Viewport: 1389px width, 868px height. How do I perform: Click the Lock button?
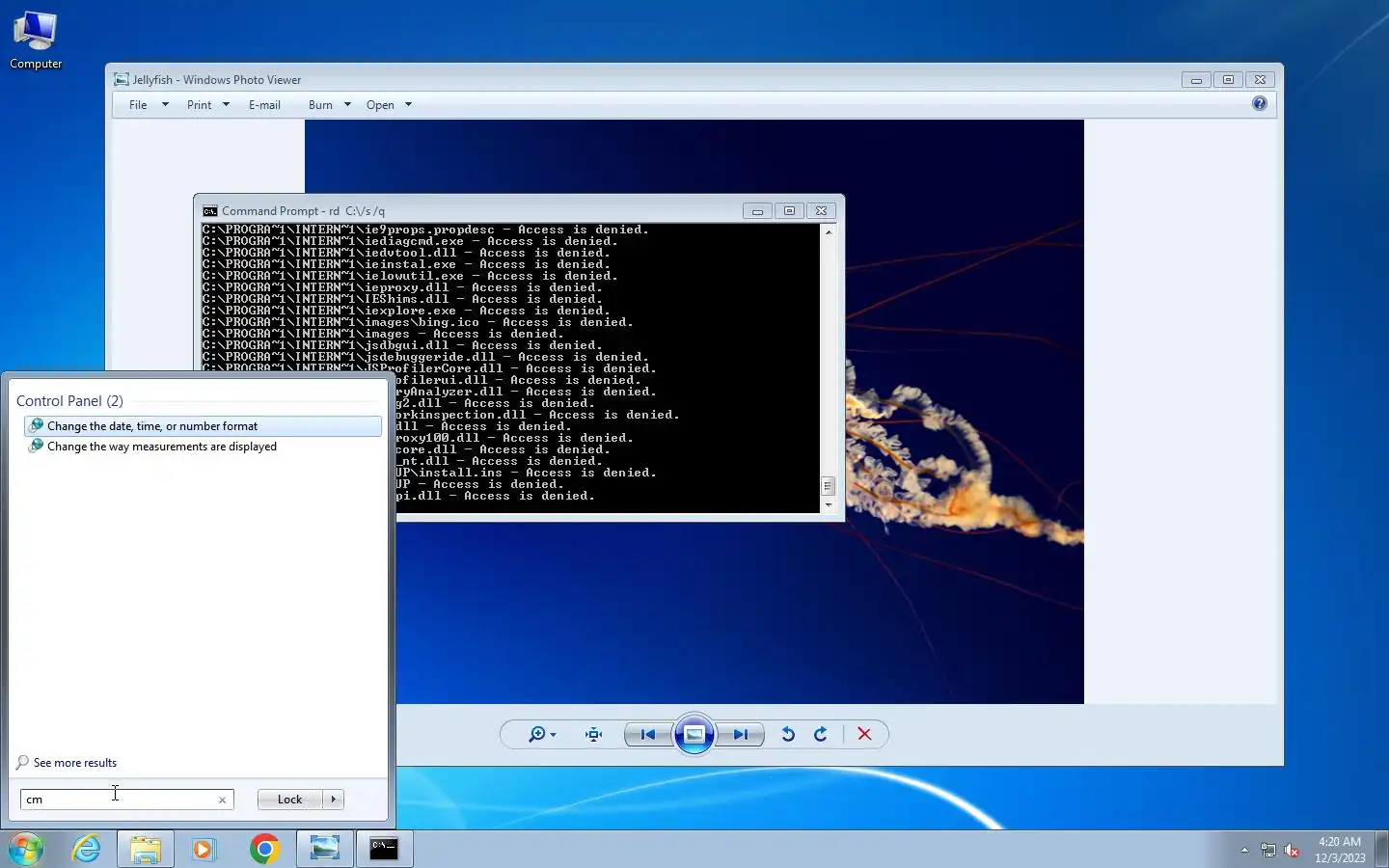(x=289, y=800)
